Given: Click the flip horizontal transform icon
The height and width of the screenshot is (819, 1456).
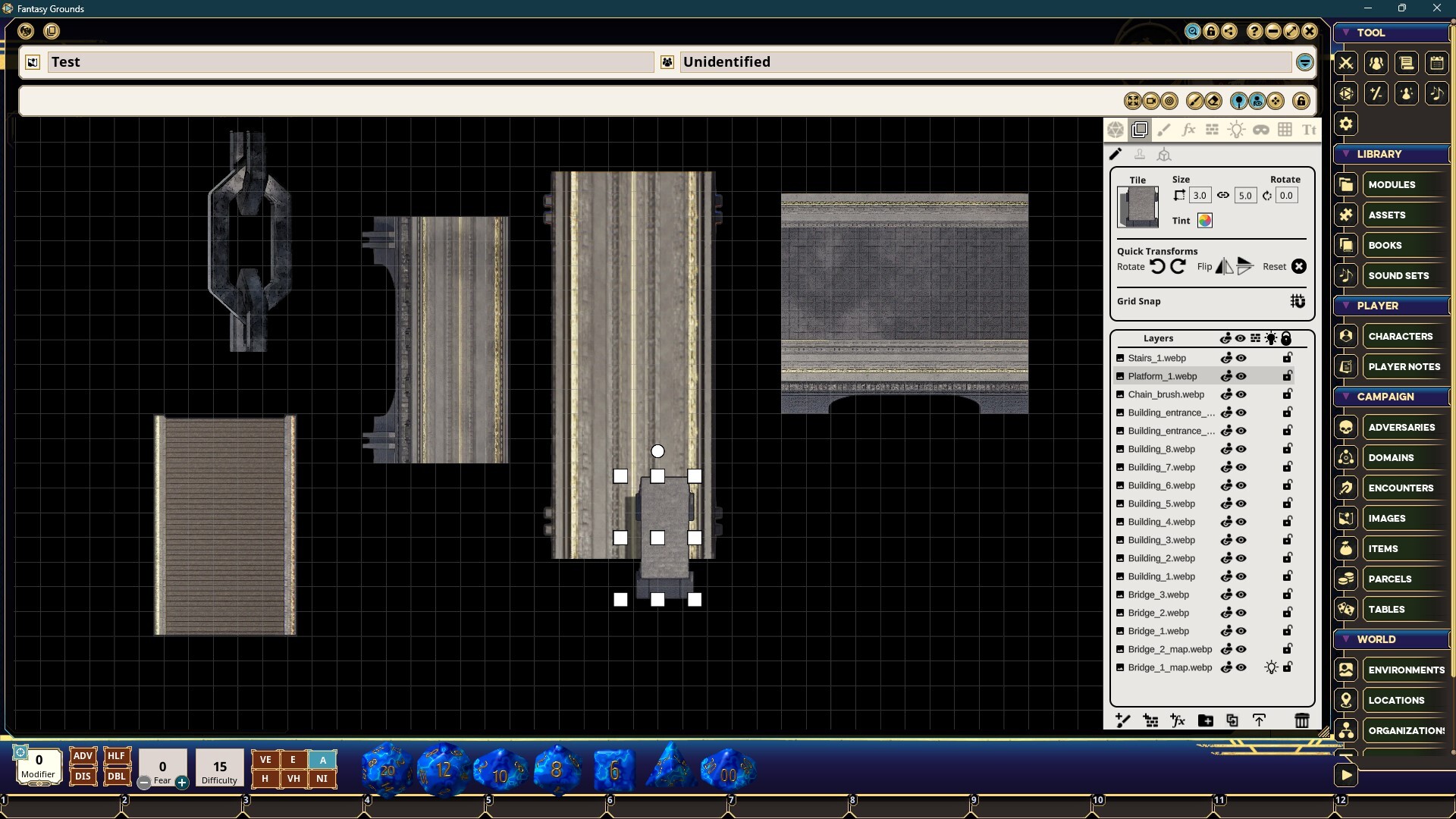Looking at the screenshot, I should [x=1224, y=266].
